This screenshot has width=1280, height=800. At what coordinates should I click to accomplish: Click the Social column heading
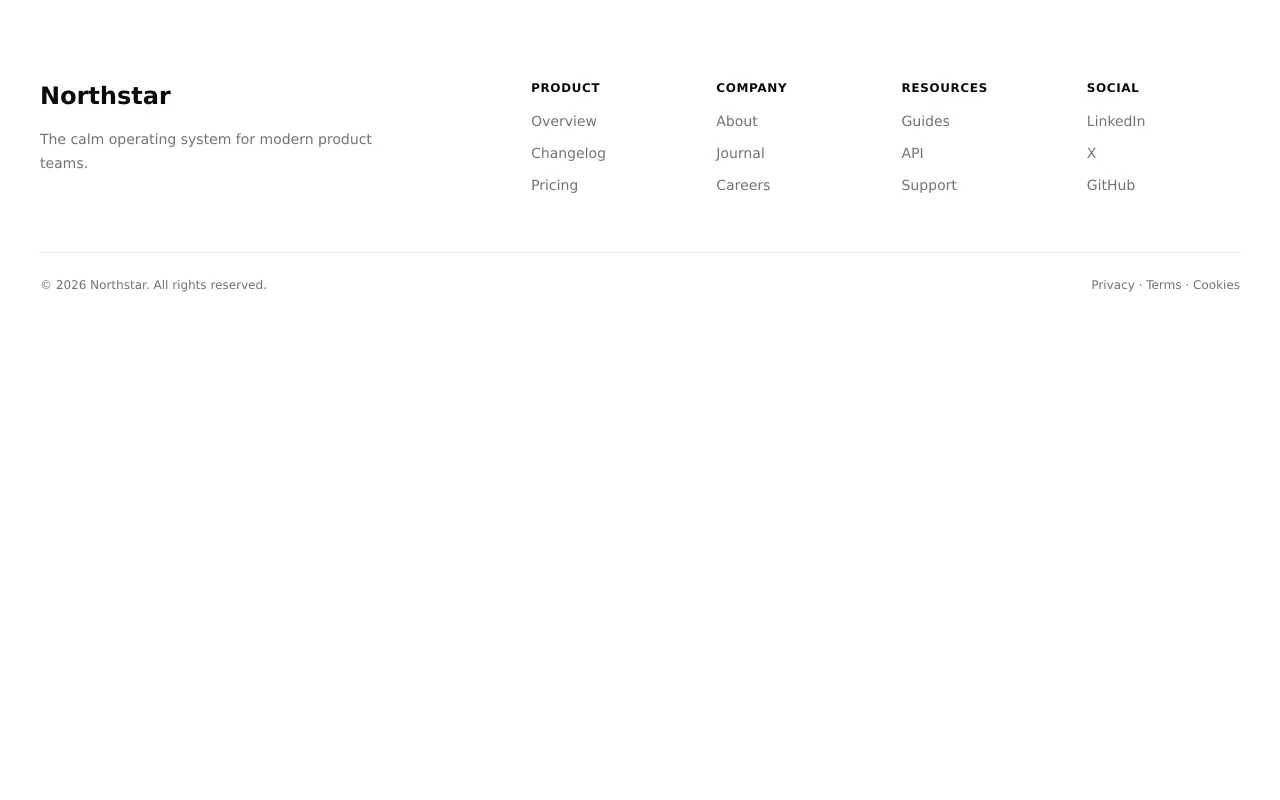[1113, 88]
